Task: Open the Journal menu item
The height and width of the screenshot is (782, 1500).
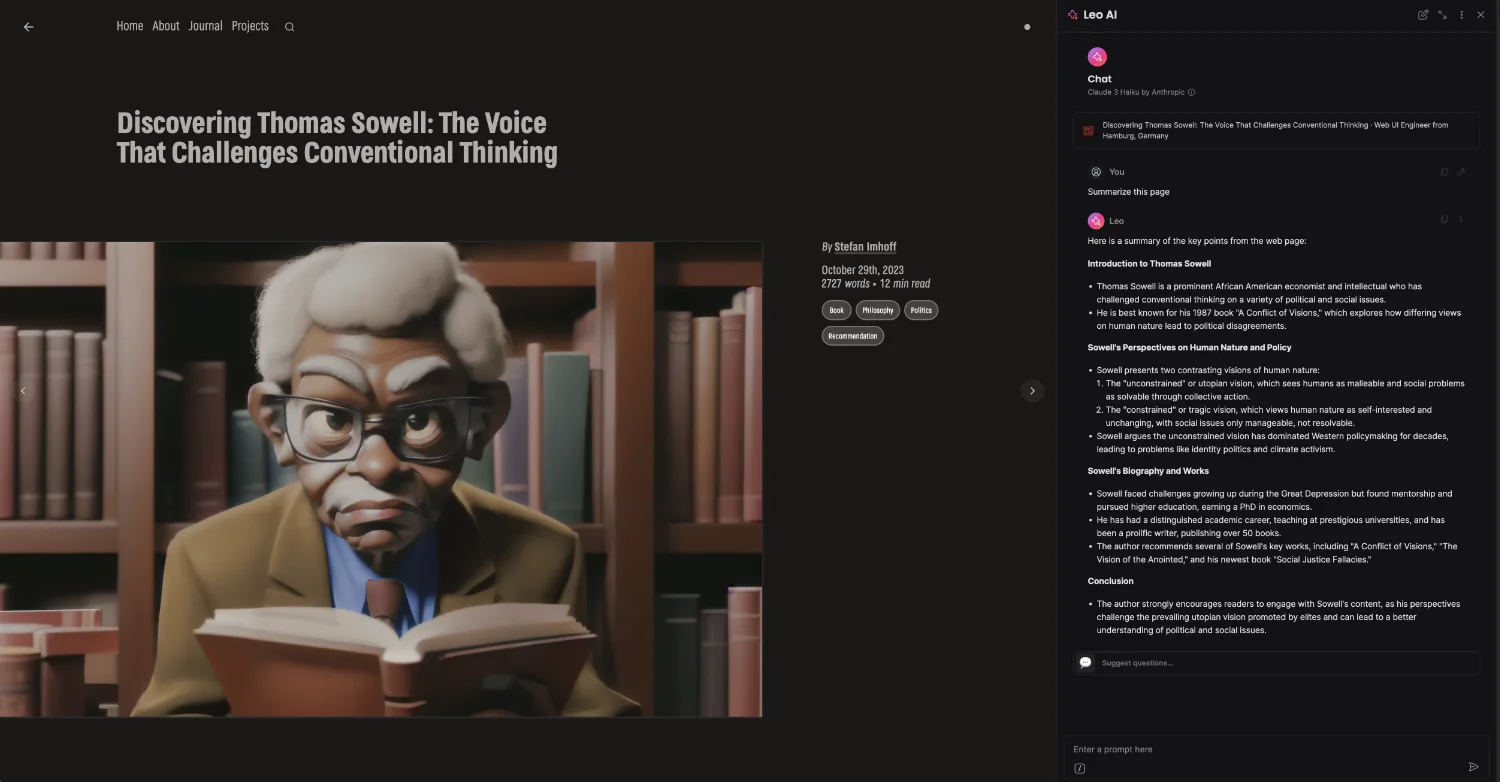Action: tap(205, 26)
